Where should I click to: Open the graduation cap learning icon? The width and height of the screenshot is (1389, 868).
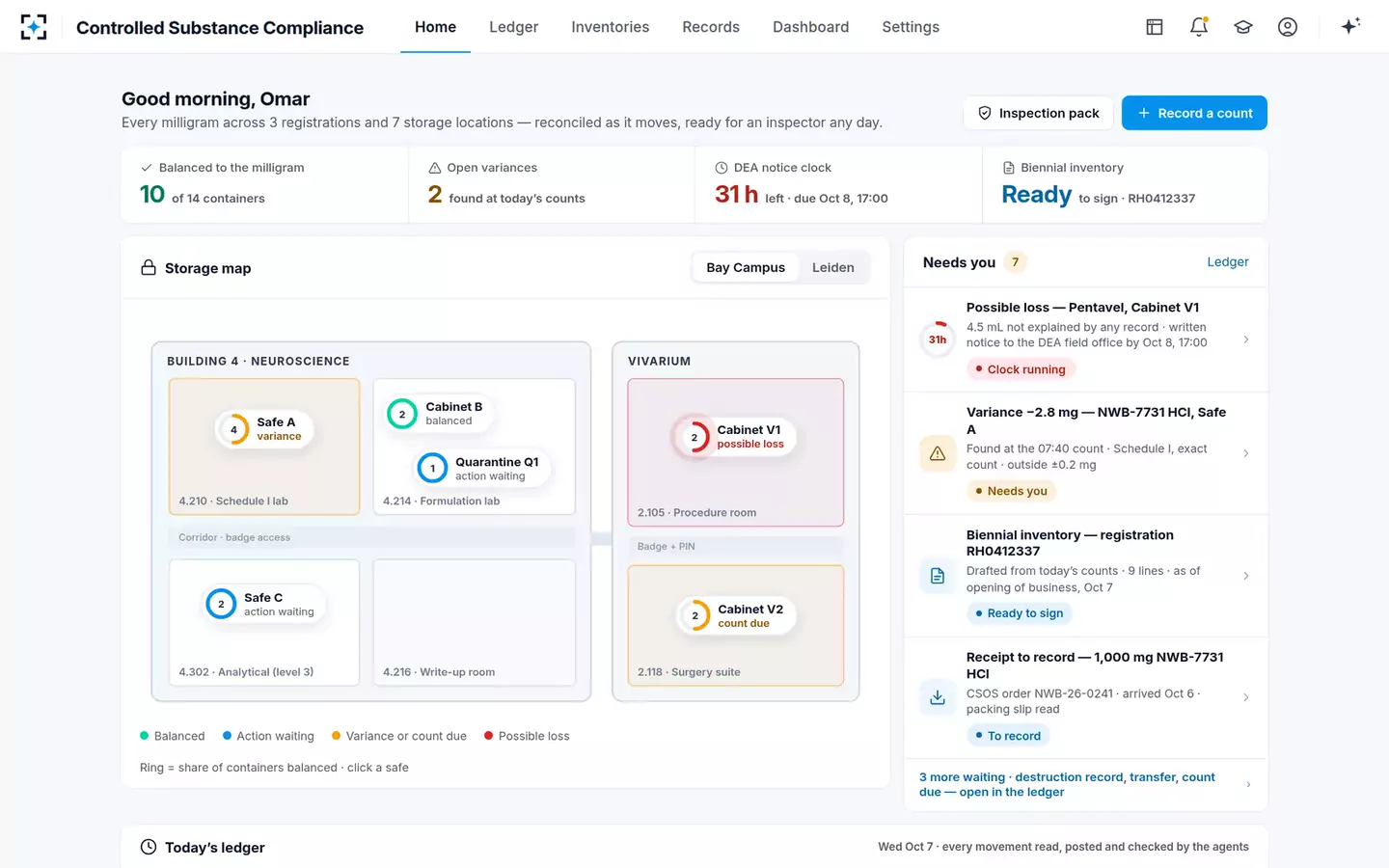click(1243, 27)
